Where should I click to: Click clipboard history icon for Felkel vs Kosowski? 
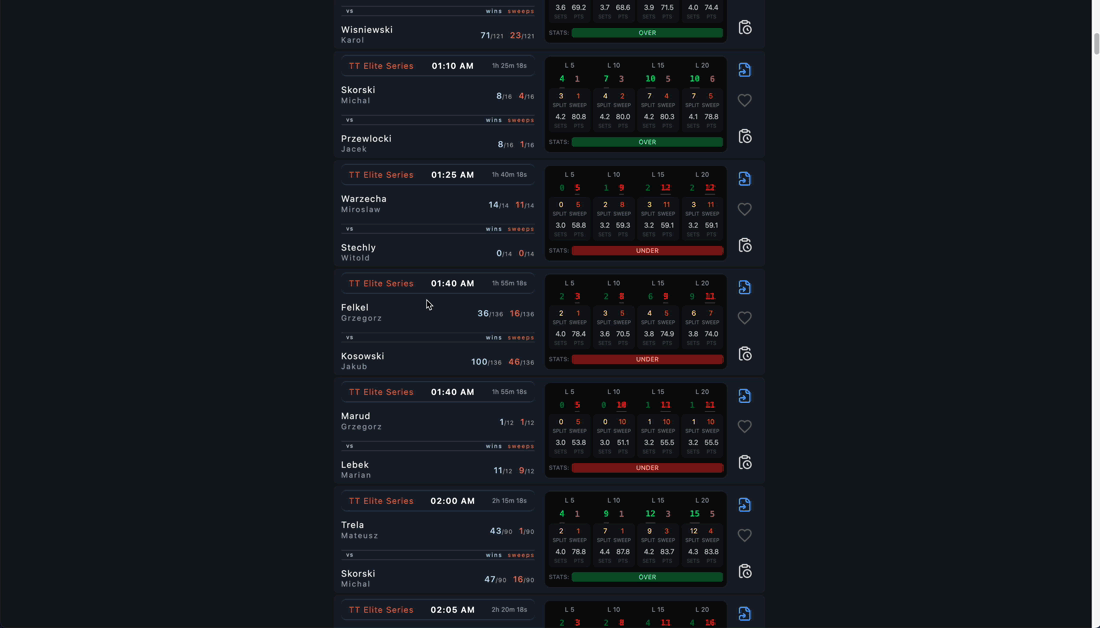tap(745, 354)
